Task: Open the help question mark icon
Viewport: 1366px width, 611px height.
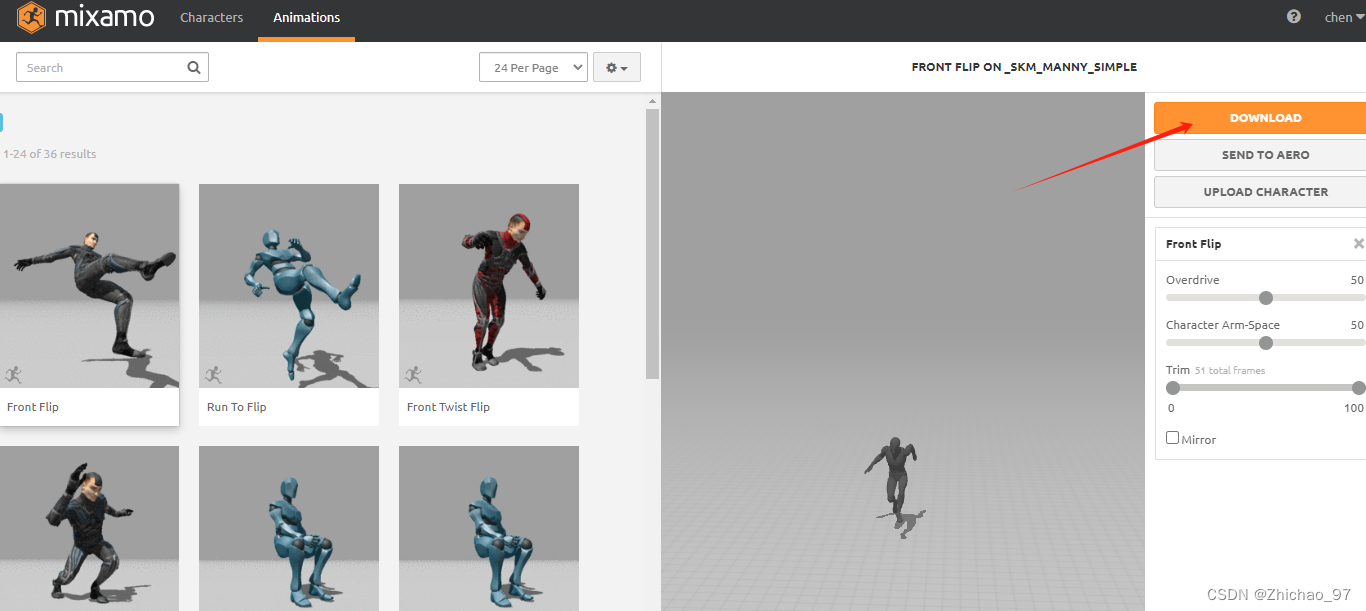Action: click(1294, 17)
